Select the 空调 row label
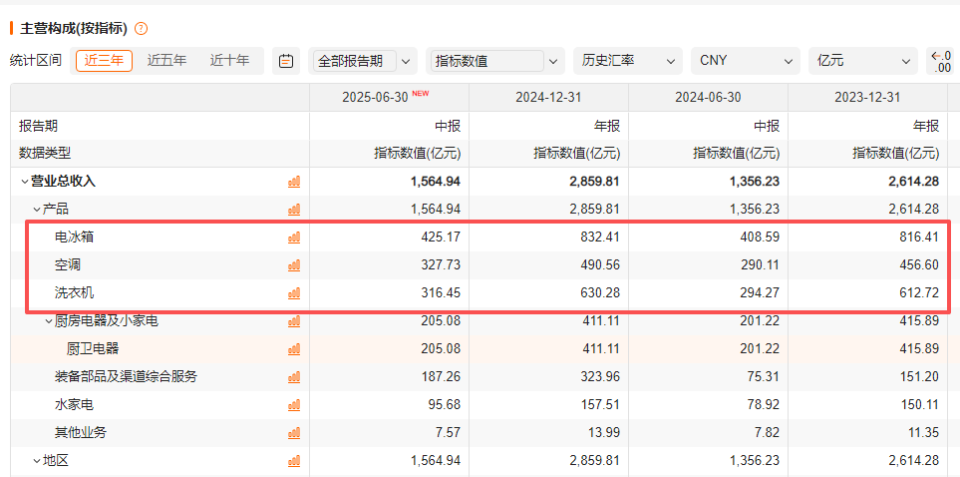 (x=68, y=265)
